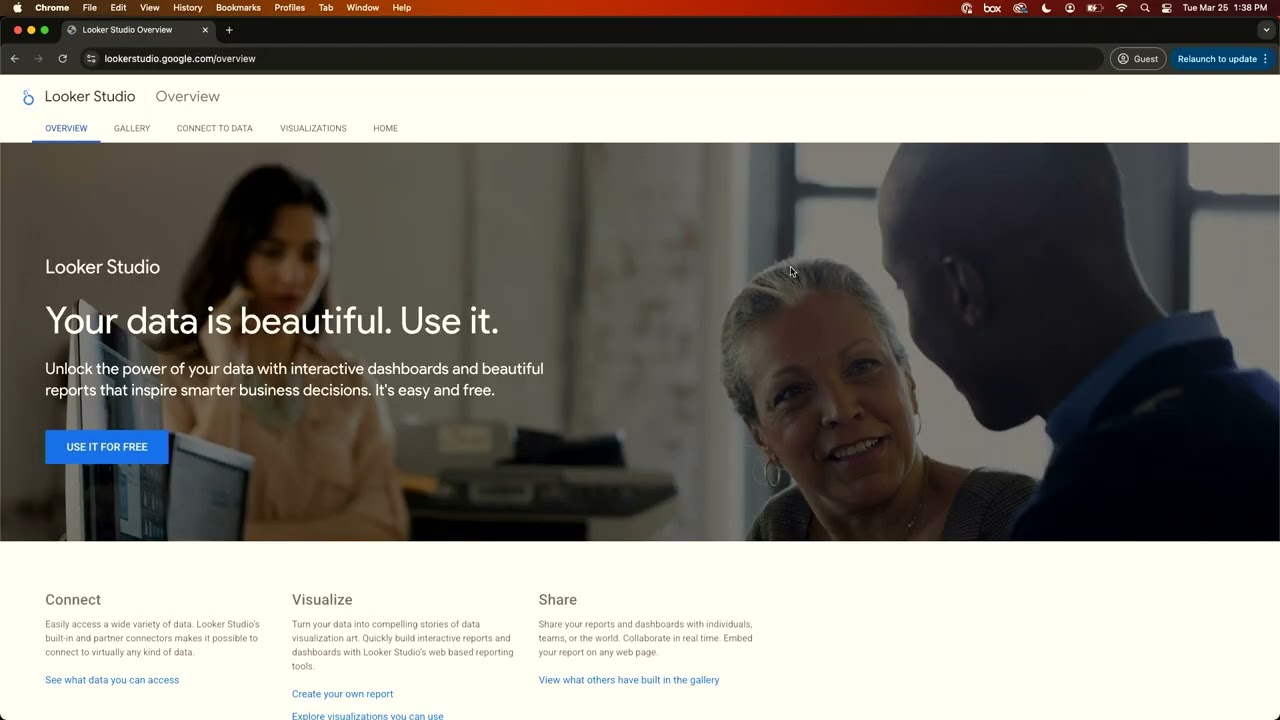Open the Window menu

click(x=363, y=8)
